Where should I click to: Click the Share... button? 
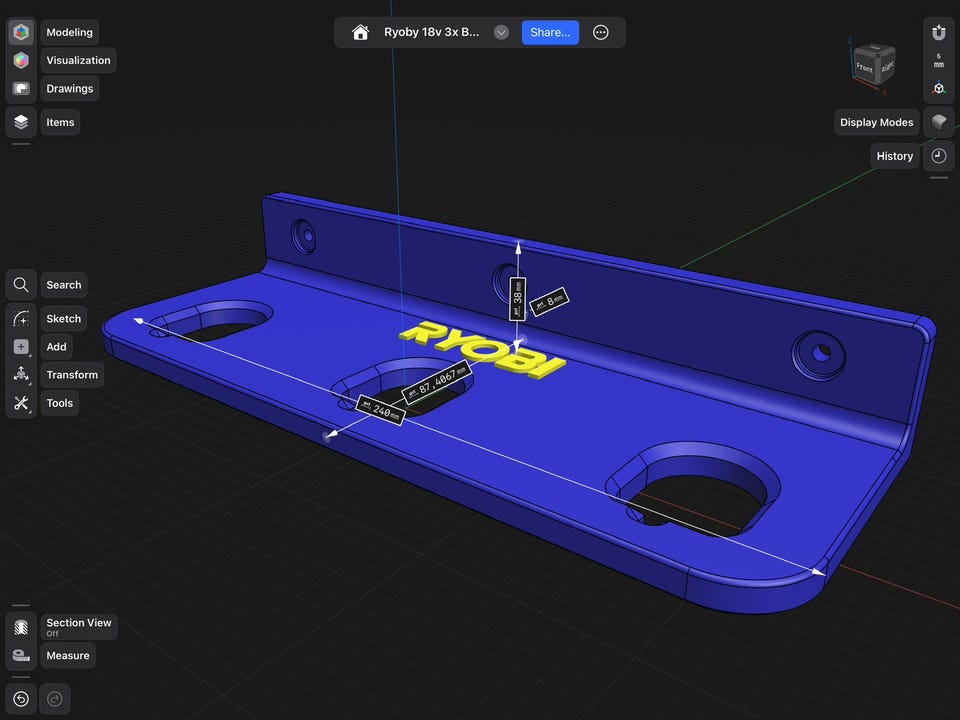(x=550, y=32)
